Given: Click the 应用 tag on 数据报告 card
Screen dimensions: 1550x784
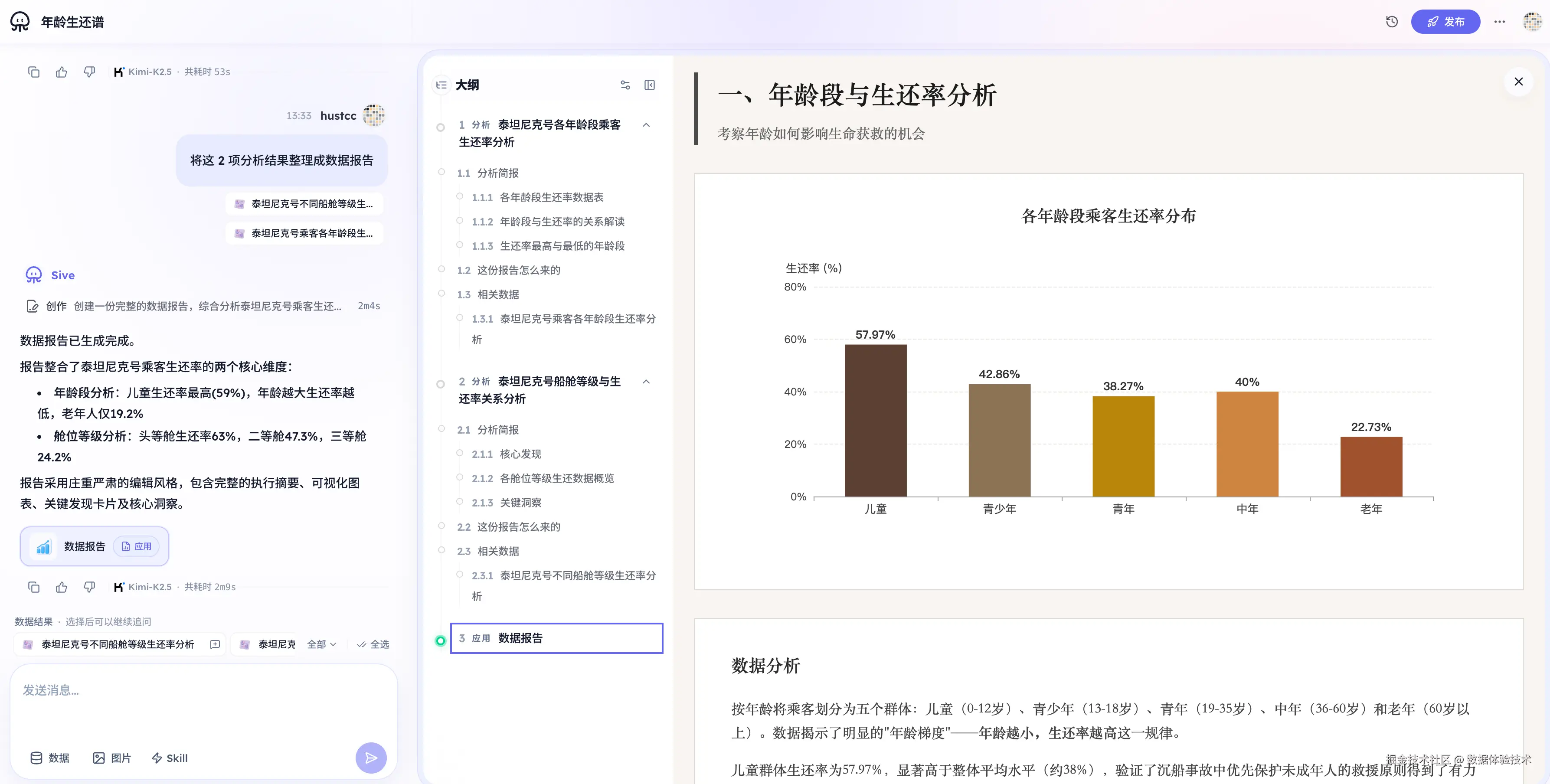Looking at the screenshot, I should click(x=137, y=546).
